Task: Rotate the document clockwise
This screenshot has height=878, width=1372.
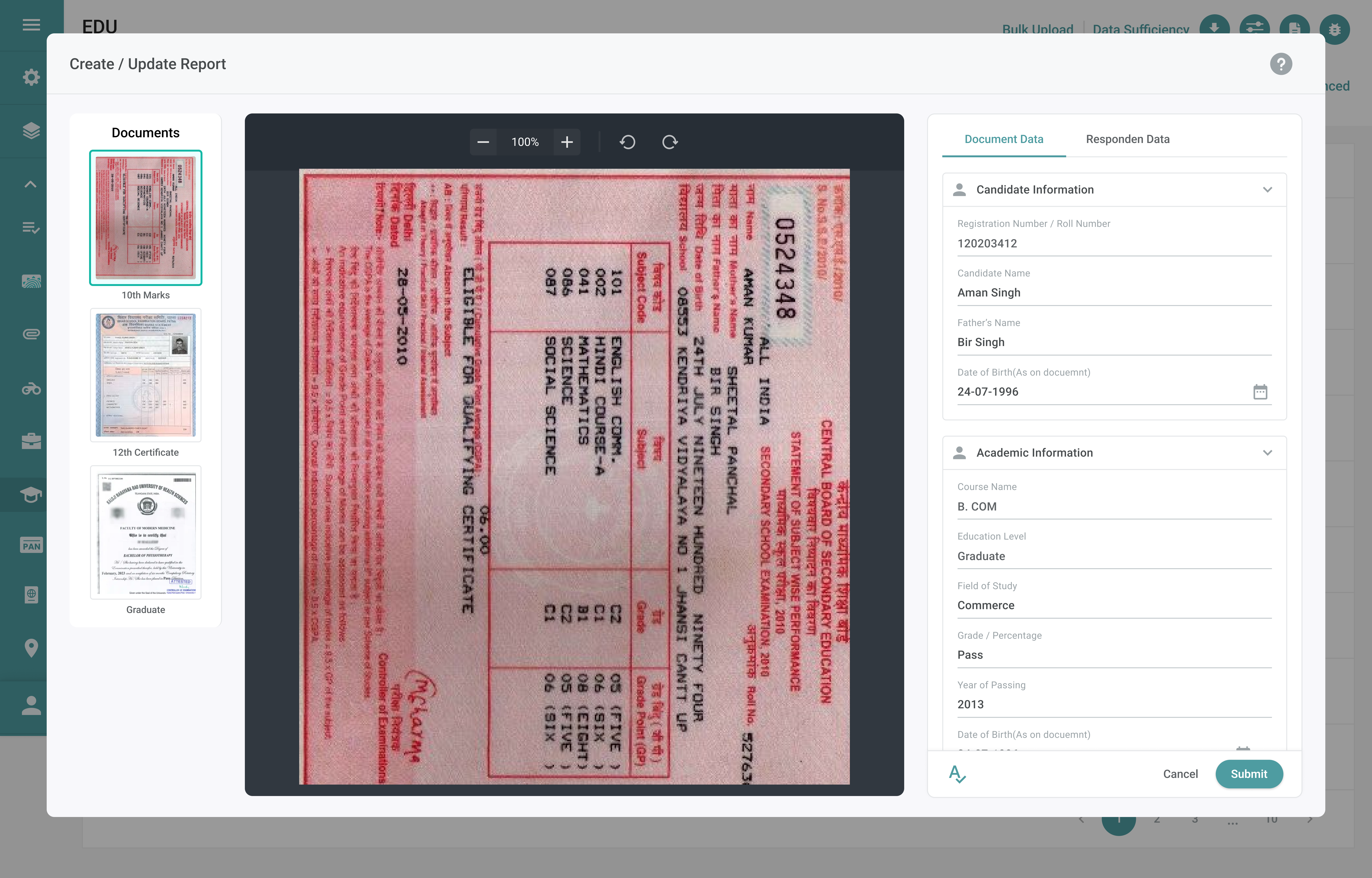Action: point(670,142)
